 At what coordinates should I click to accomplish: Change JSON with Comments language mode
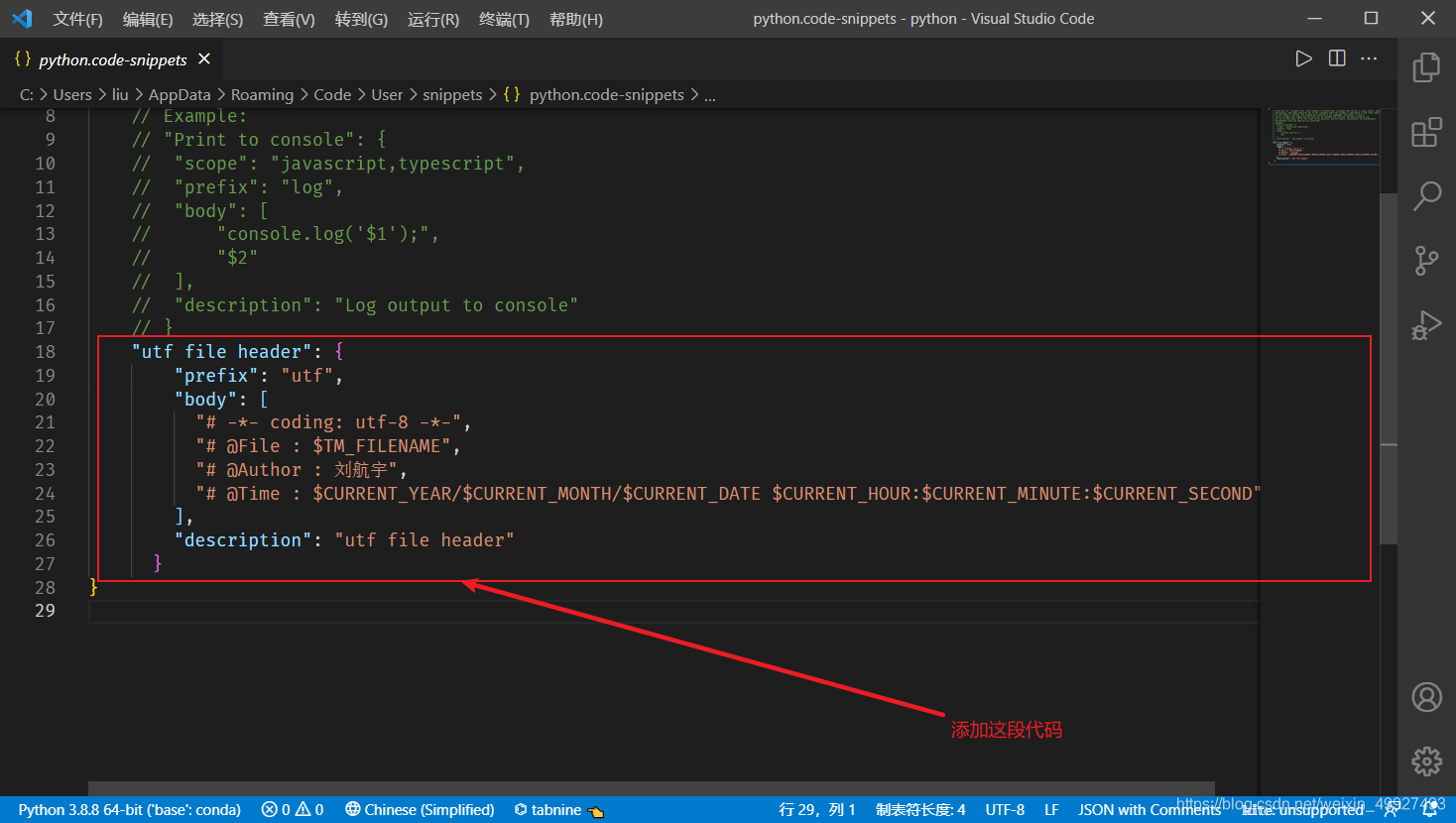pos(1150,810)
